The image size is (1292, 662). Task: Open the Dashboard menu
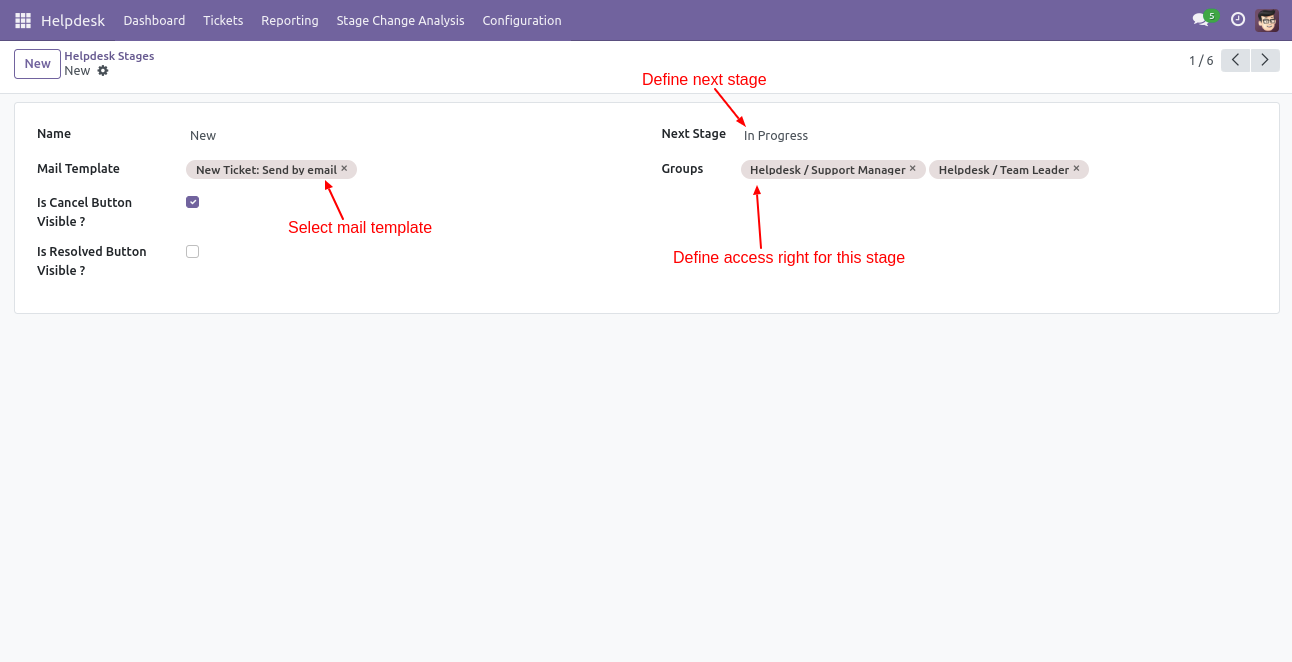[154, 20]
